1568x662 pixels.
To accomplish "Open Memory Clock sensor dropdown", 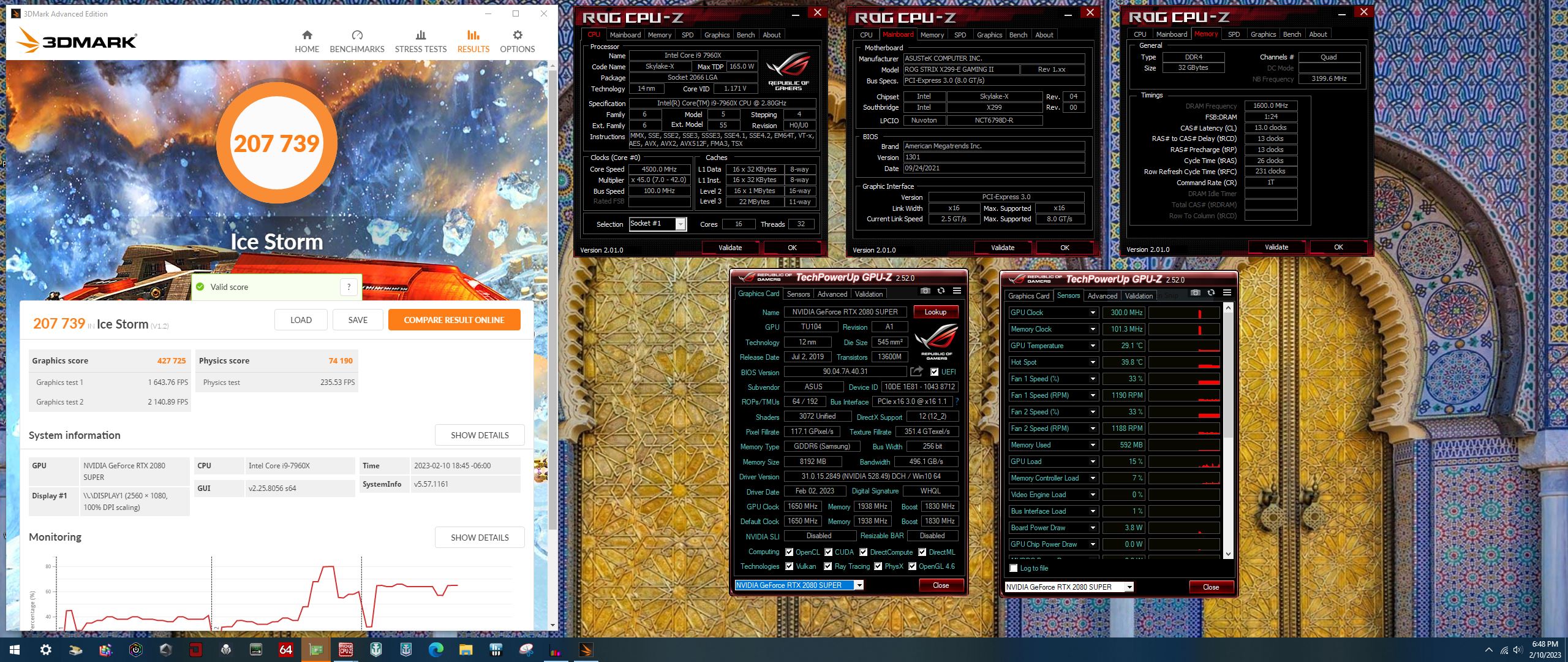I will [1093, 329].
